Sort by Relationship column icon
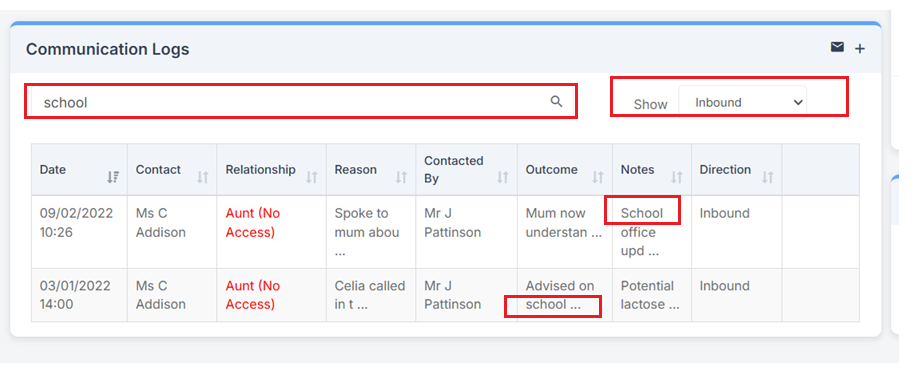The image size is (917, 377). coord(312,177)
